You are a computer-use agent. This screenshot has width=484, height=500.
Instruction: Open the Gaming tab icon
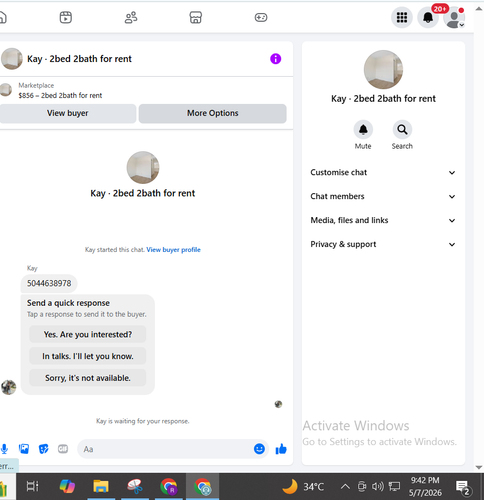tap(261, 17)
